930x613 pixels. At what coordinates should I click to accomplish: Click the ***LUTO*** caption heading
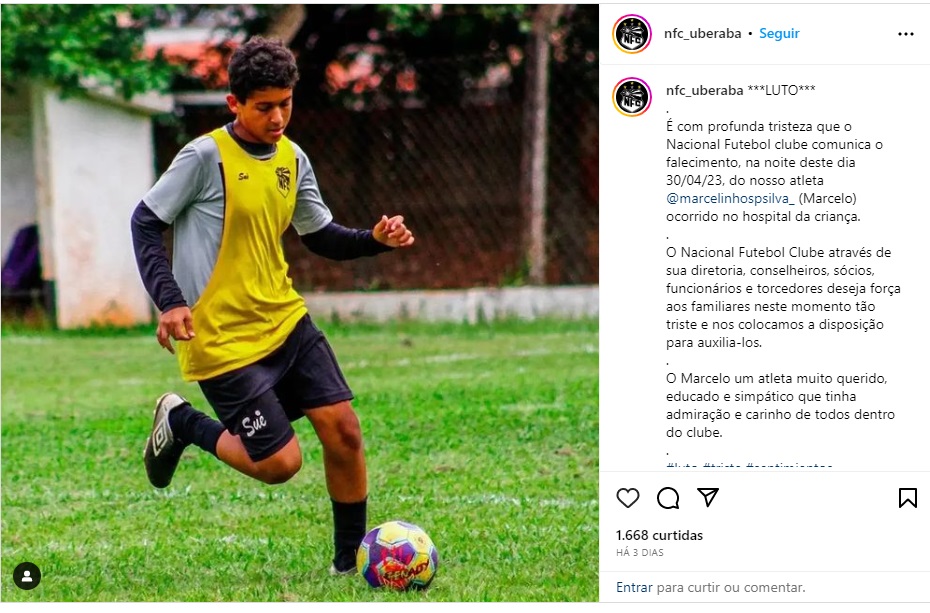[x=781, y=90]
